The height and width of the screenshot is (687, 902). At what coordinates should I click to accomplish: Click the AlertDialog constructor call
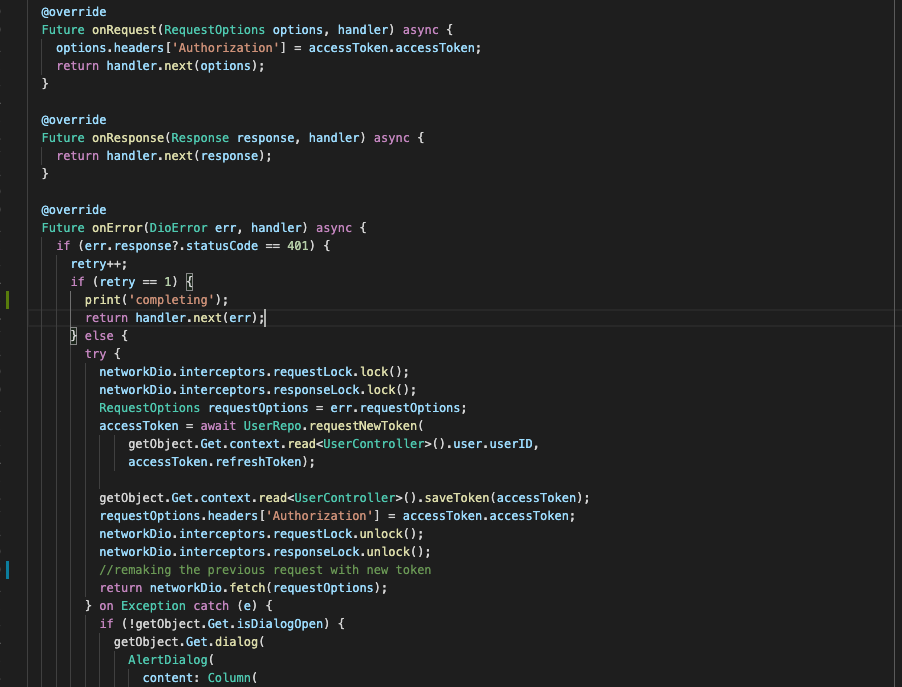tap(166, 659)
